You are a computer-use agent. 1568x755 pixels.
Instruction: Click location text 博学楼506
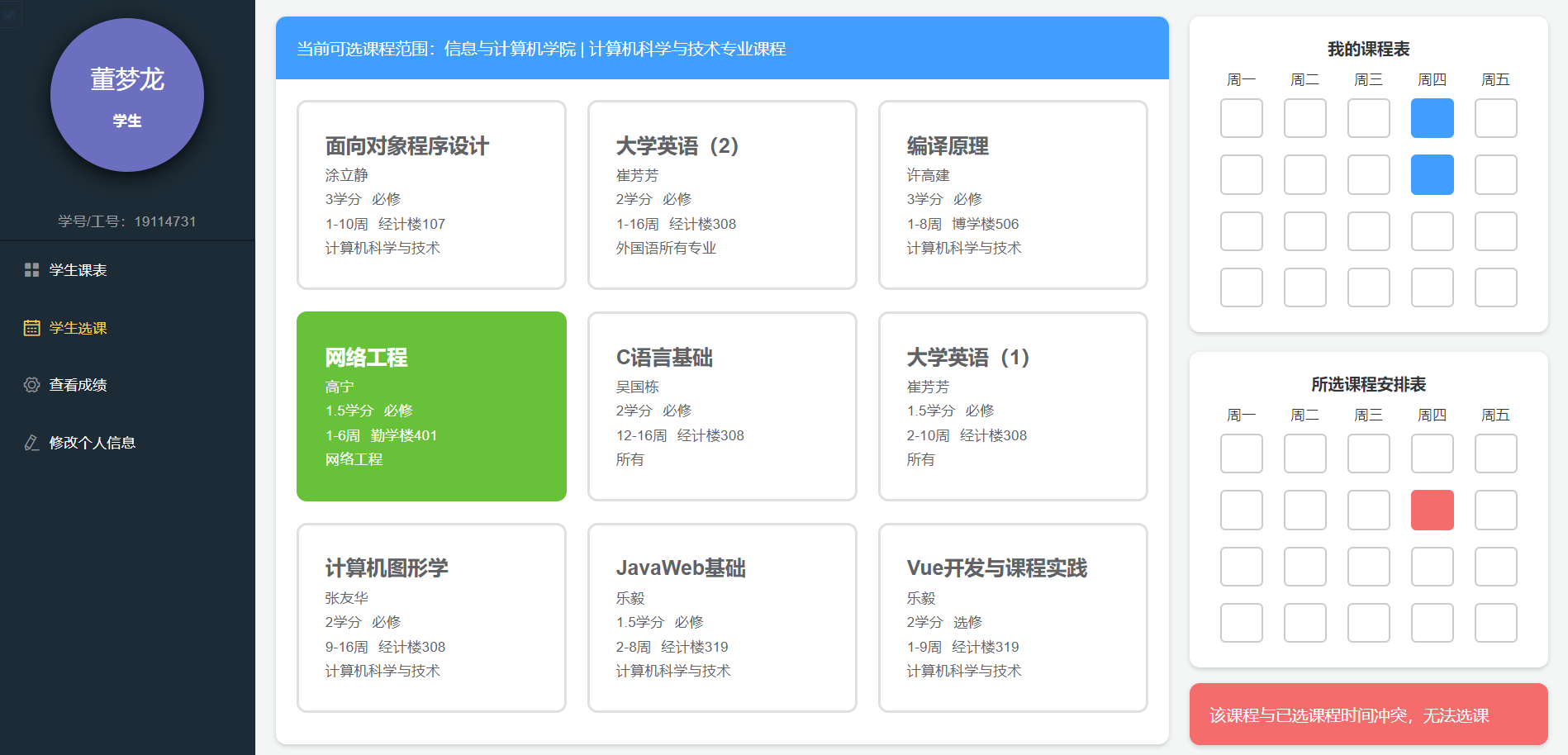986,224
